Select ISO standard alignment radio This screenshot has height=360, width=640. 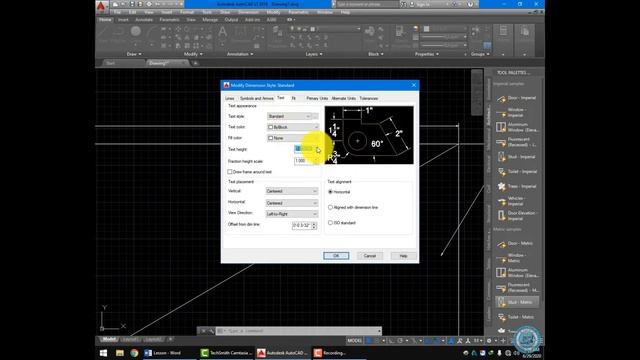click(x=331, y=223)
